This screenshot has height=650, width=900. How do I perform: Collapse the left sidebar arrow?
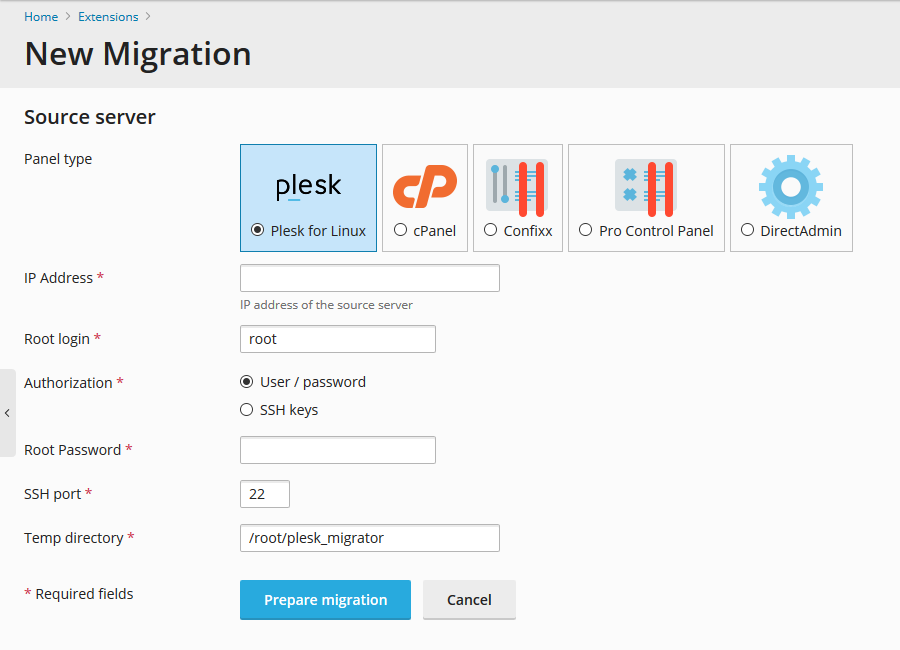click(x=7, y=413)
